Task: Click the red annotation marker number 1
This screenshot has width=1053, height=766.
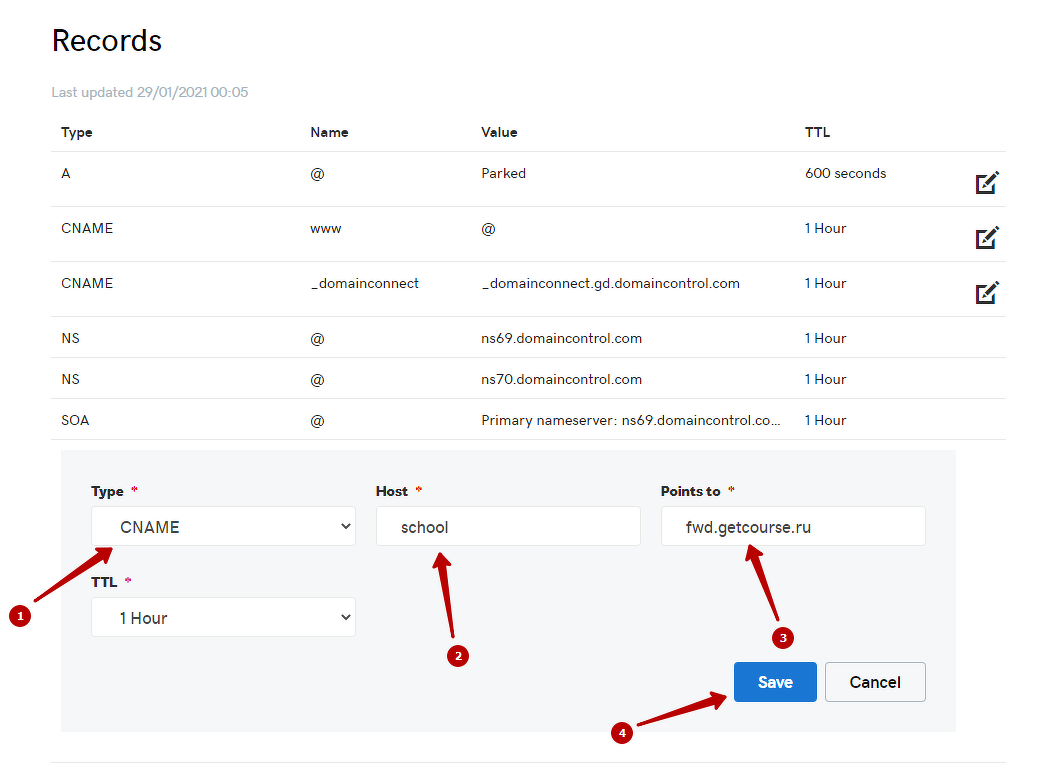Action: pos(18,616)
